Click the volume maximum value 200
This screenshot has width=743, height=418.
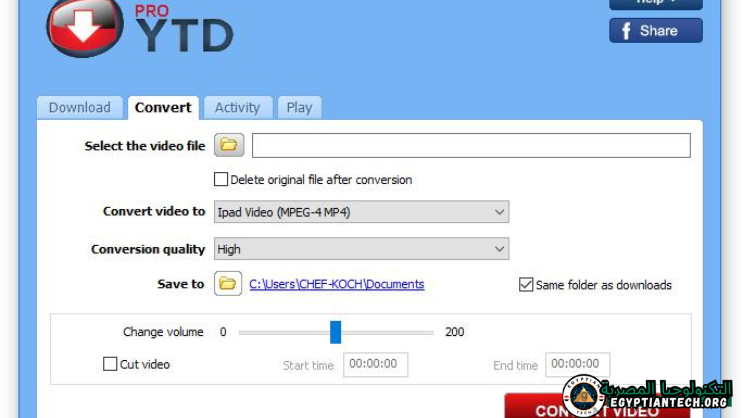(454, 332)
